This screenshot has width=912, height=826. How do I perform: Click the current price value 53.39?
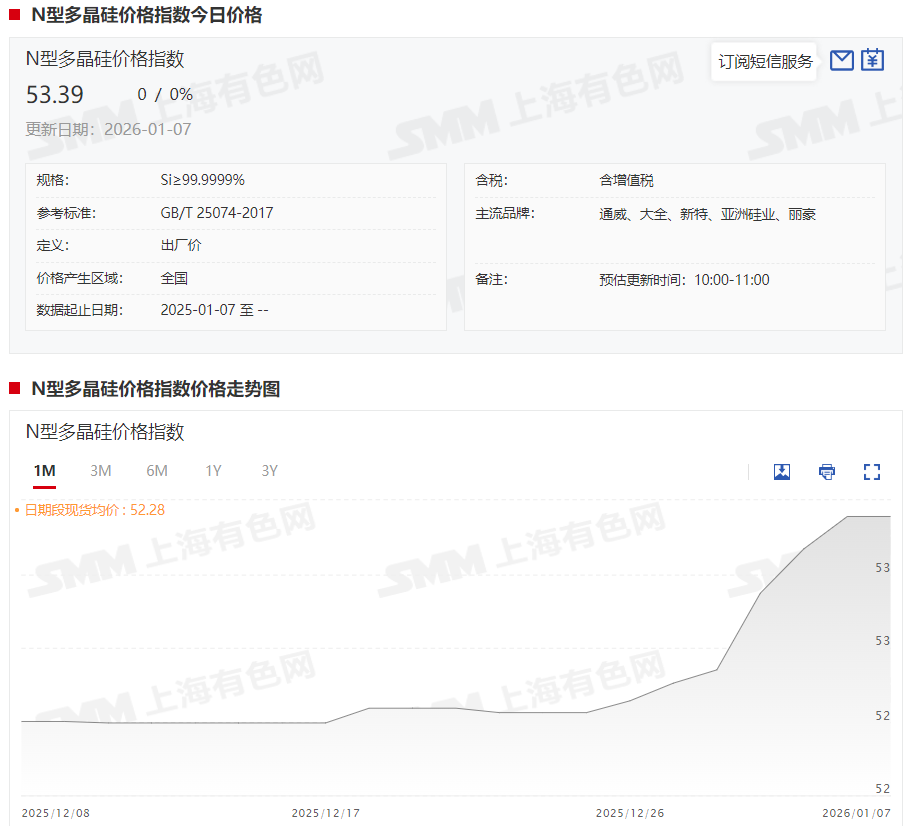55,95
